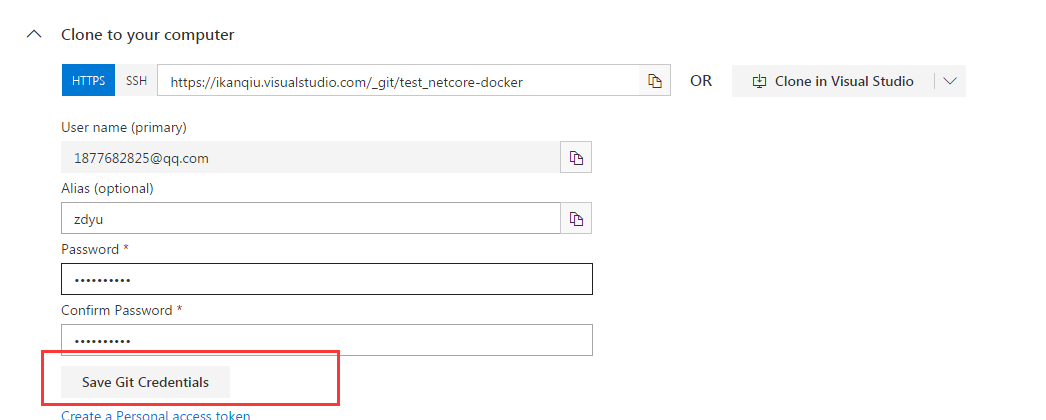1046x420 pixels.
Task: Save Git Credentials
Action: (x=145, y=382)
